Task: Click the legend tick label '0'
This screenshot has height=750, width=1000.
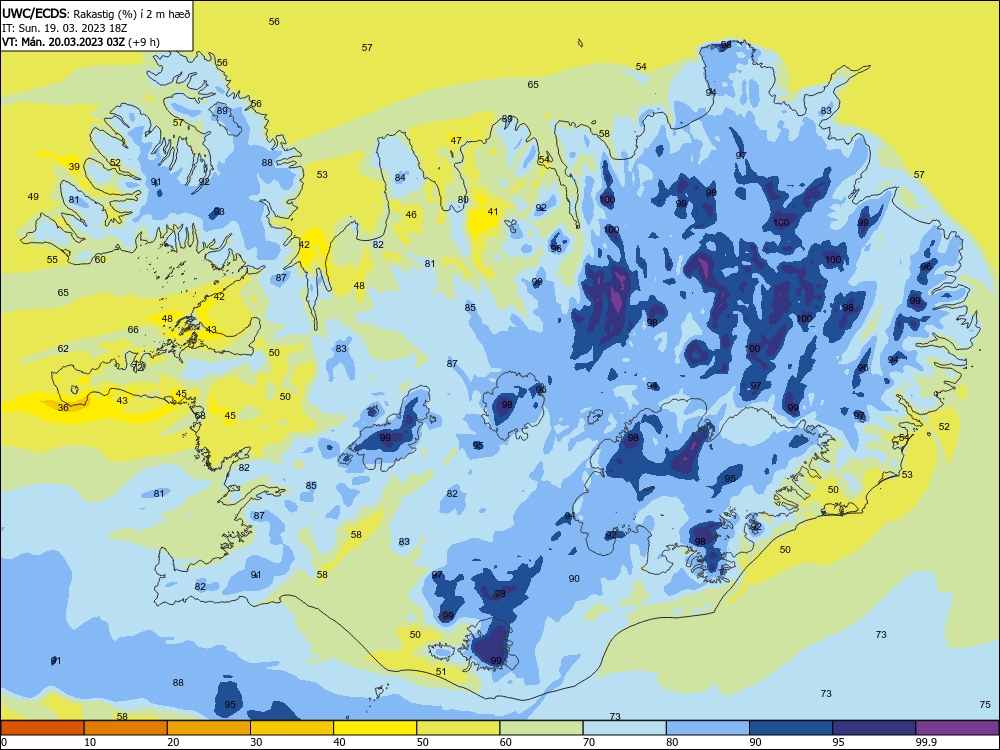Action: (x=4, y=742)
